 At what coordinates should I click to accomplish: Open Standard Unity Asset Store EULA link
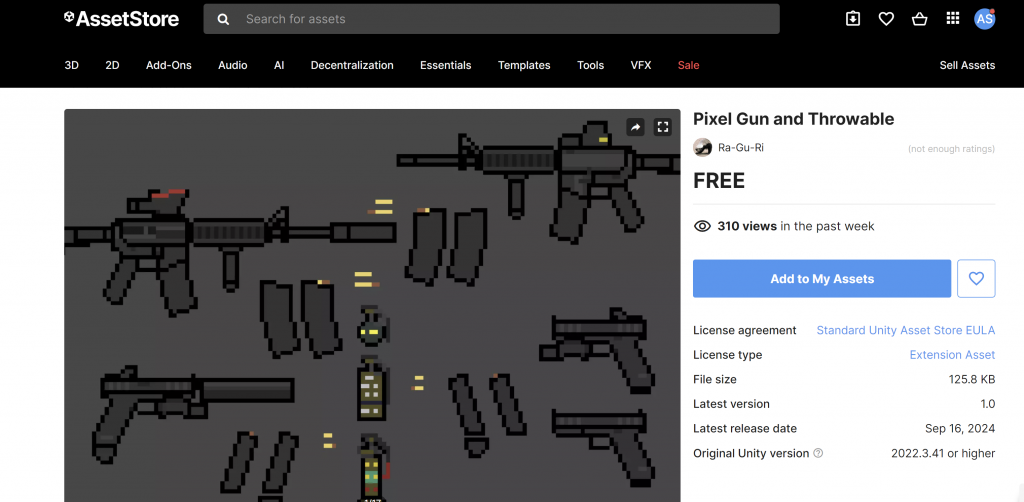pyautogui.click(x=906, y=330)
